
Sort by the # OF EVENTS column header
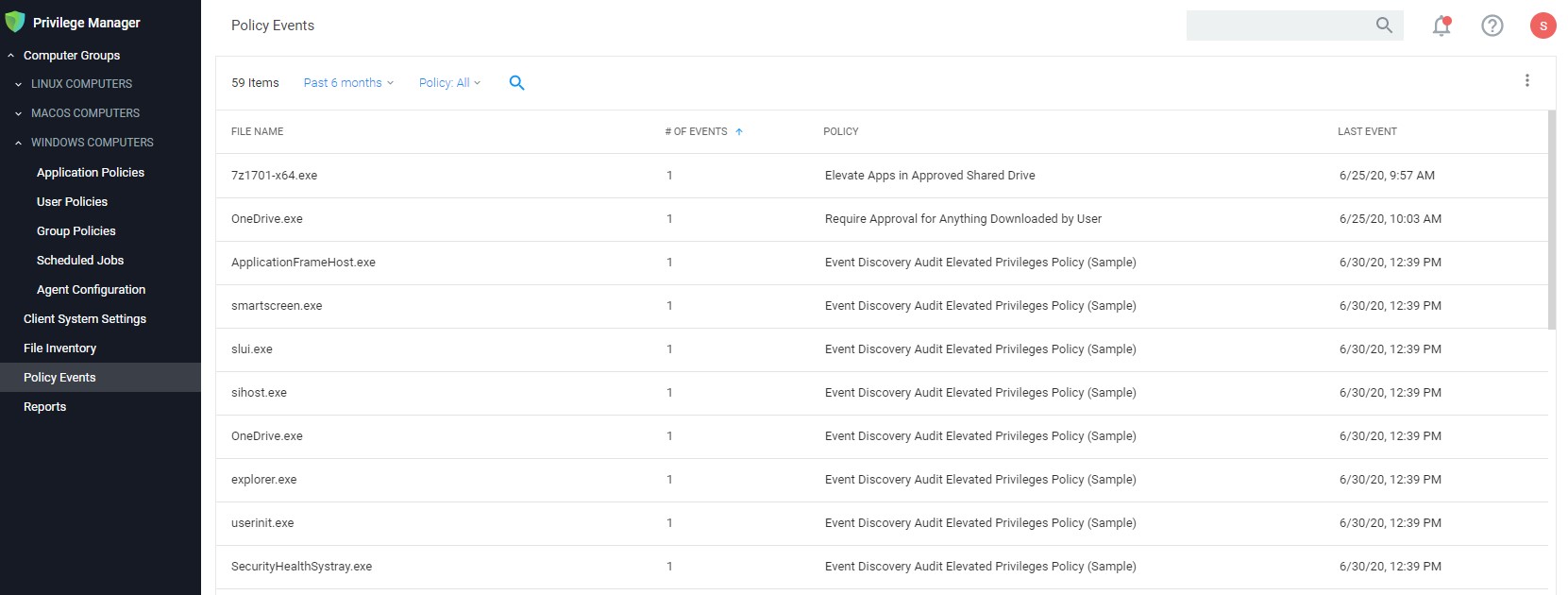coord(696,132)
